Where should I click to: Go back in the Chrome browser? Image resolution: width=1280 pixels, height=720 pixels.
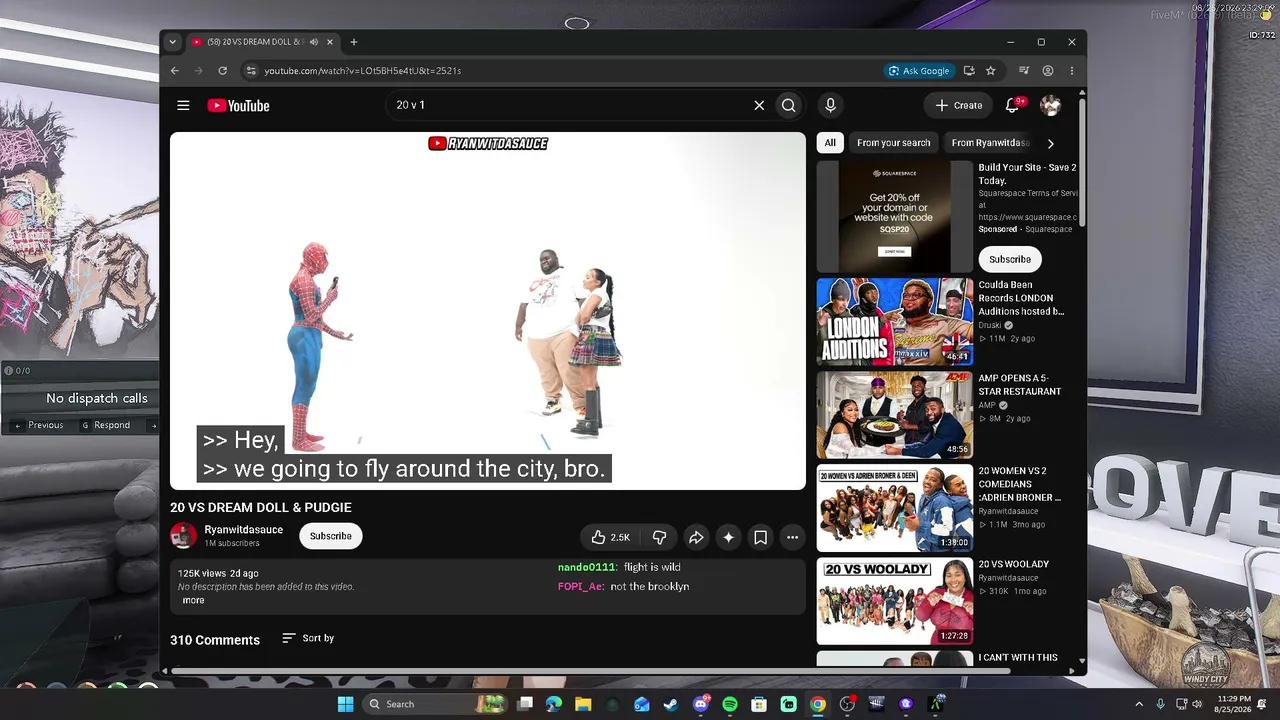pyautogui.click(x=175, y=71)
